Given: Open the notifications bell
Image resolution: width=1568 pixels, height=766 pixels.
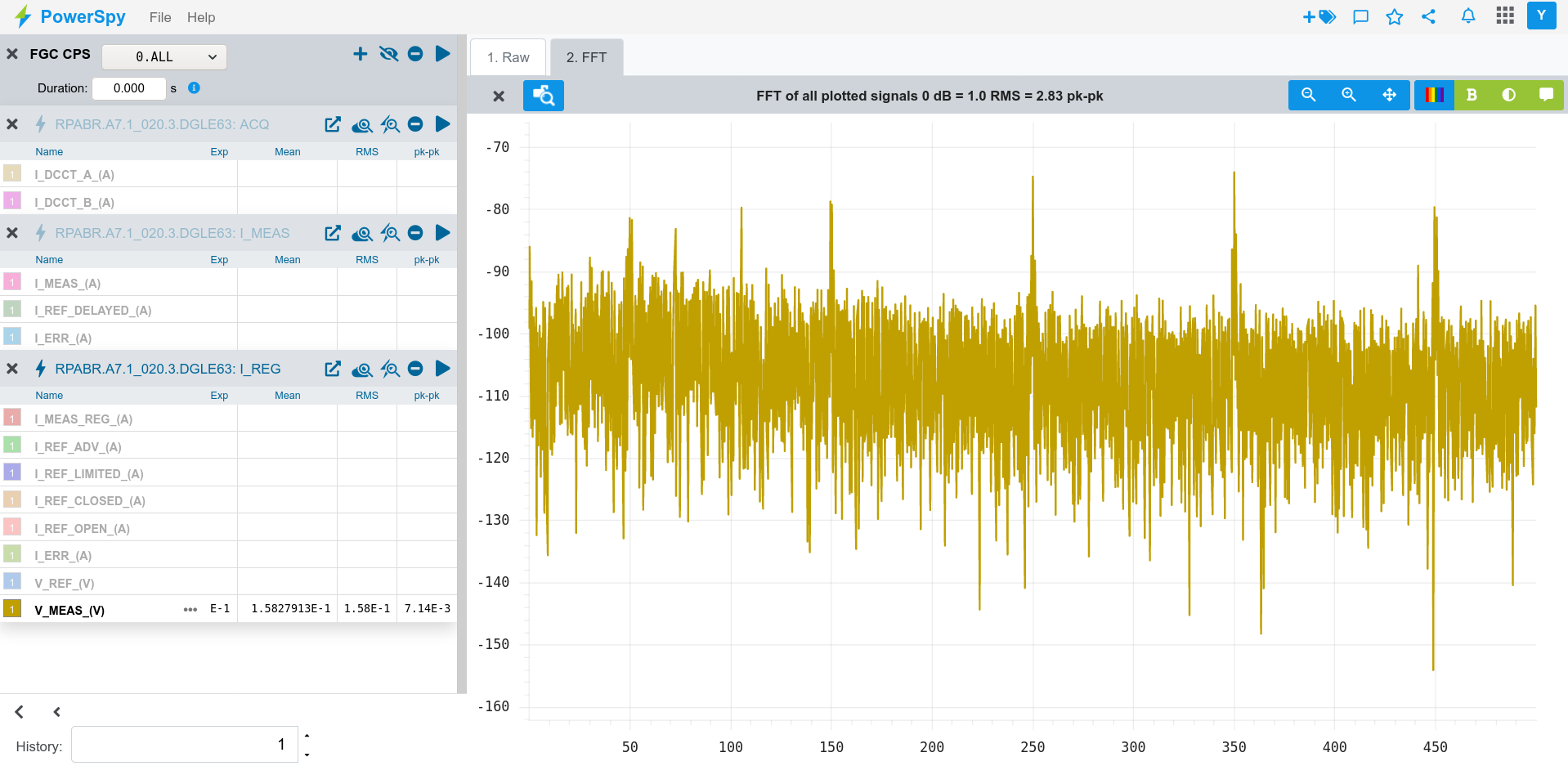Looking at the screenshot, I should (1468, 16).
